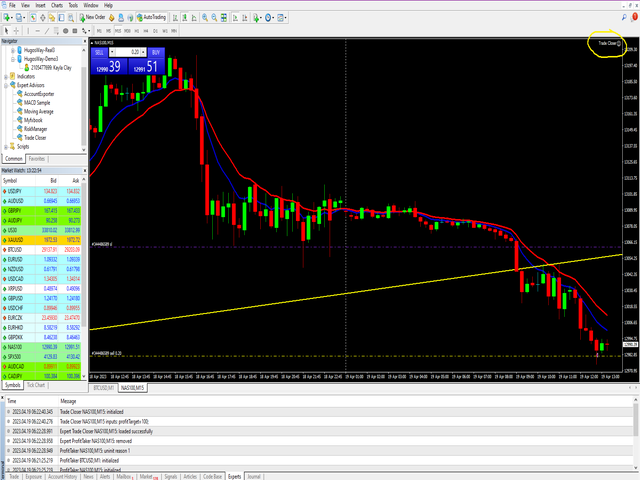Select XAUUSD row in Market Watch

click(x=41, y=240)
